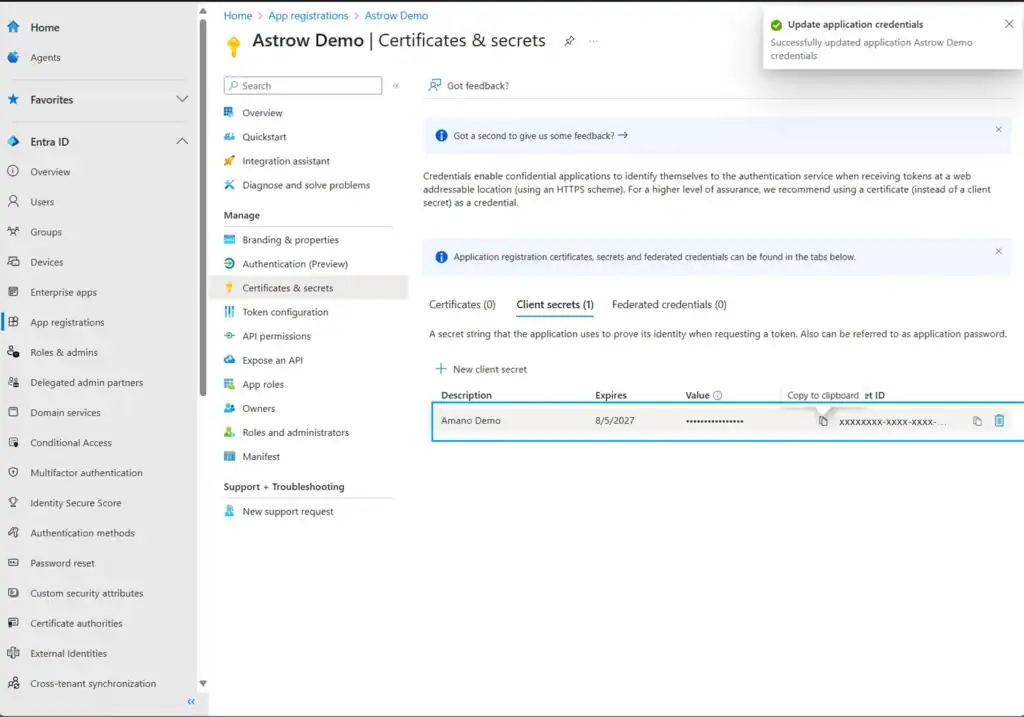Switch to the Client secrets (1) tab
Viewport: 1024px width, 717px height.
554,305
